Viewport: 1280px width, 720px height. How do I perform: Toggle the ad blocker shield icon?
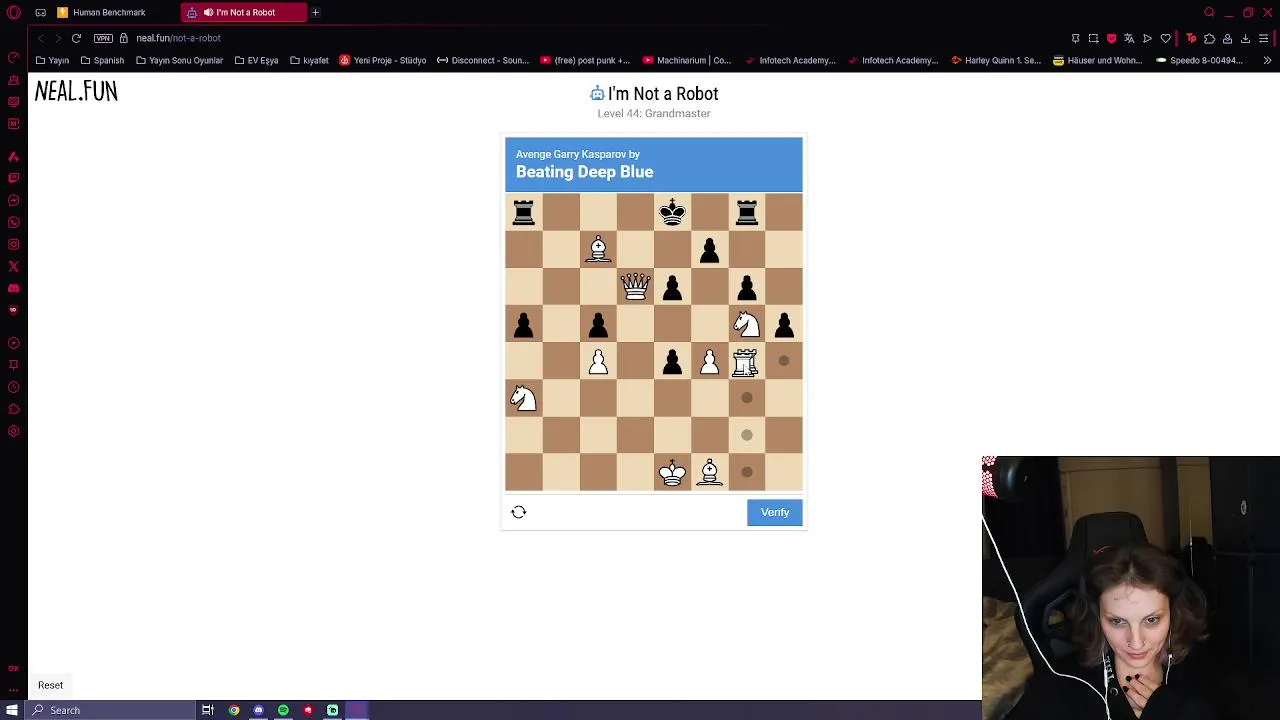[x=1111, y=38]
